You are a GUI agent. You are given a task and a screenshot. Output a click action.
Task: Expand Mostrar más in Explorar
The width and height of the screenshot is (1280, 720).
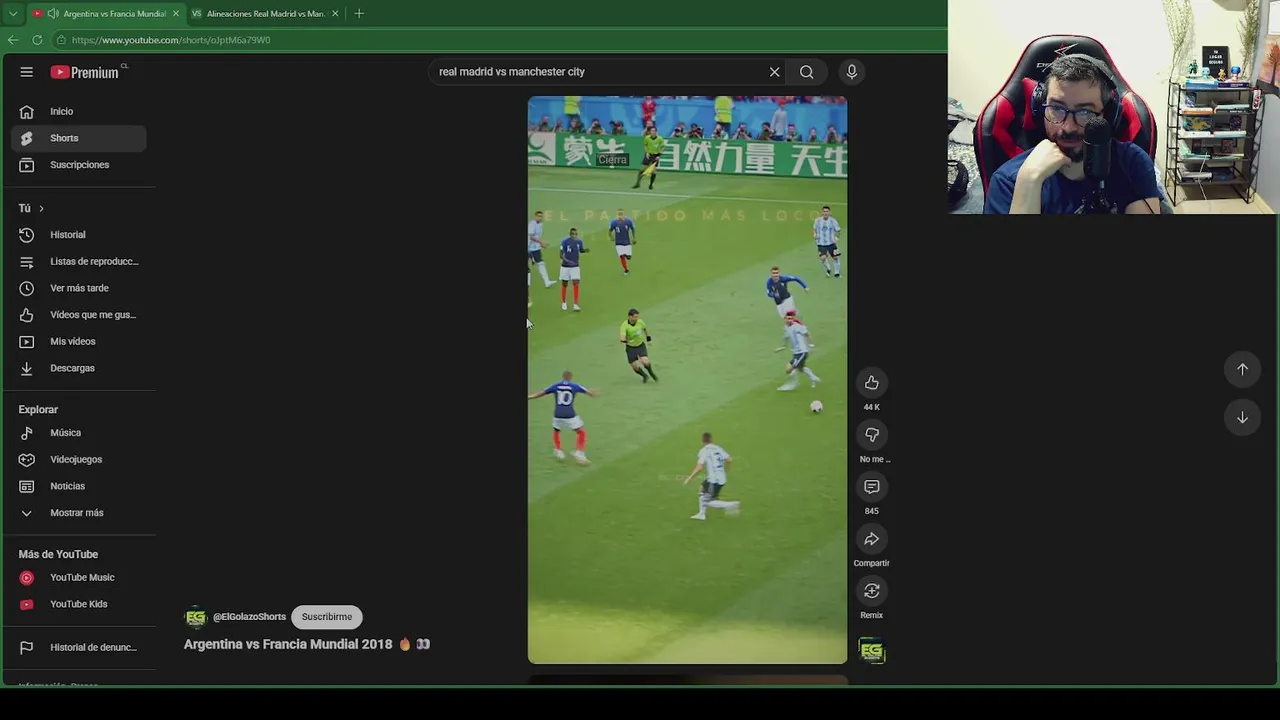pos(79,513)
